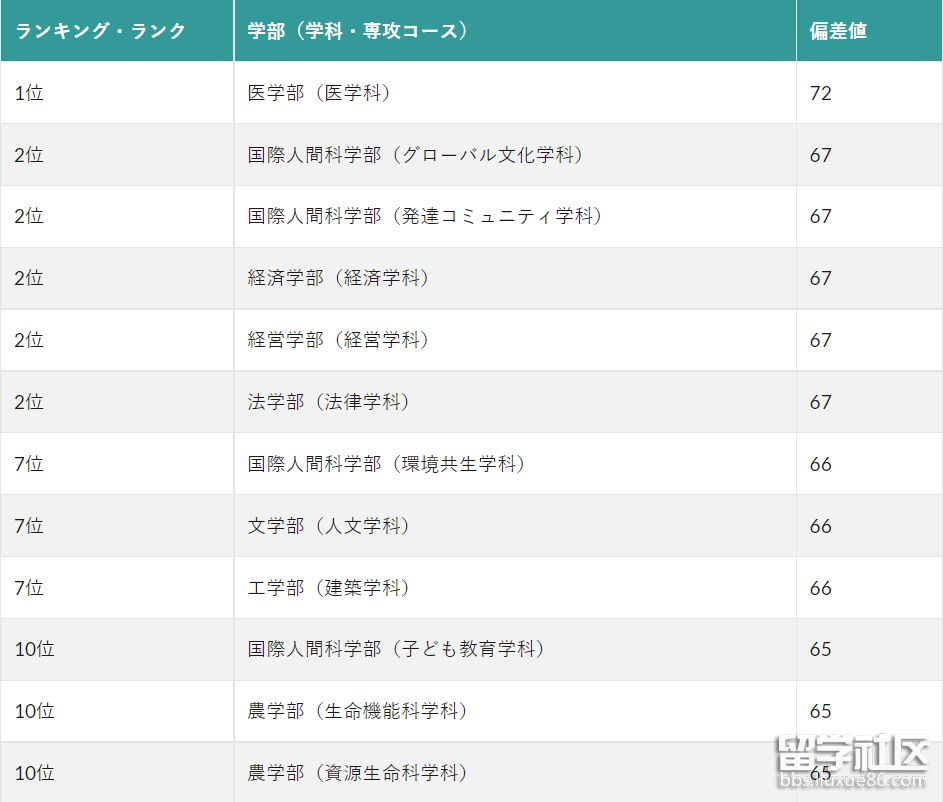Click 66 value for 工学部 row
Viewport: 943px width, 802px height.
[820, 588]
